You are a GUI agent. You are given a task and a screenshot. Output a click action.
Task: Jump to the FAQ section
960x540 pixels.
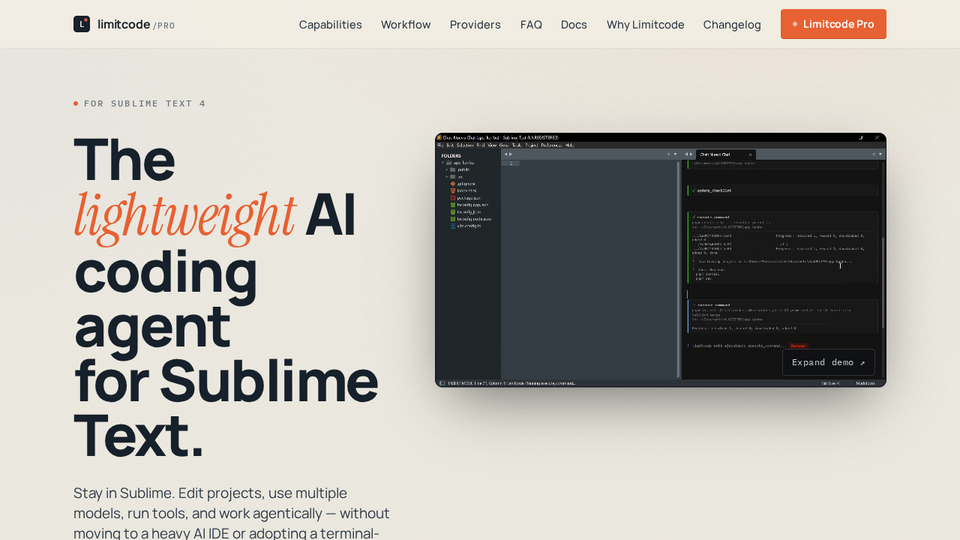click(x=531, y=24)
